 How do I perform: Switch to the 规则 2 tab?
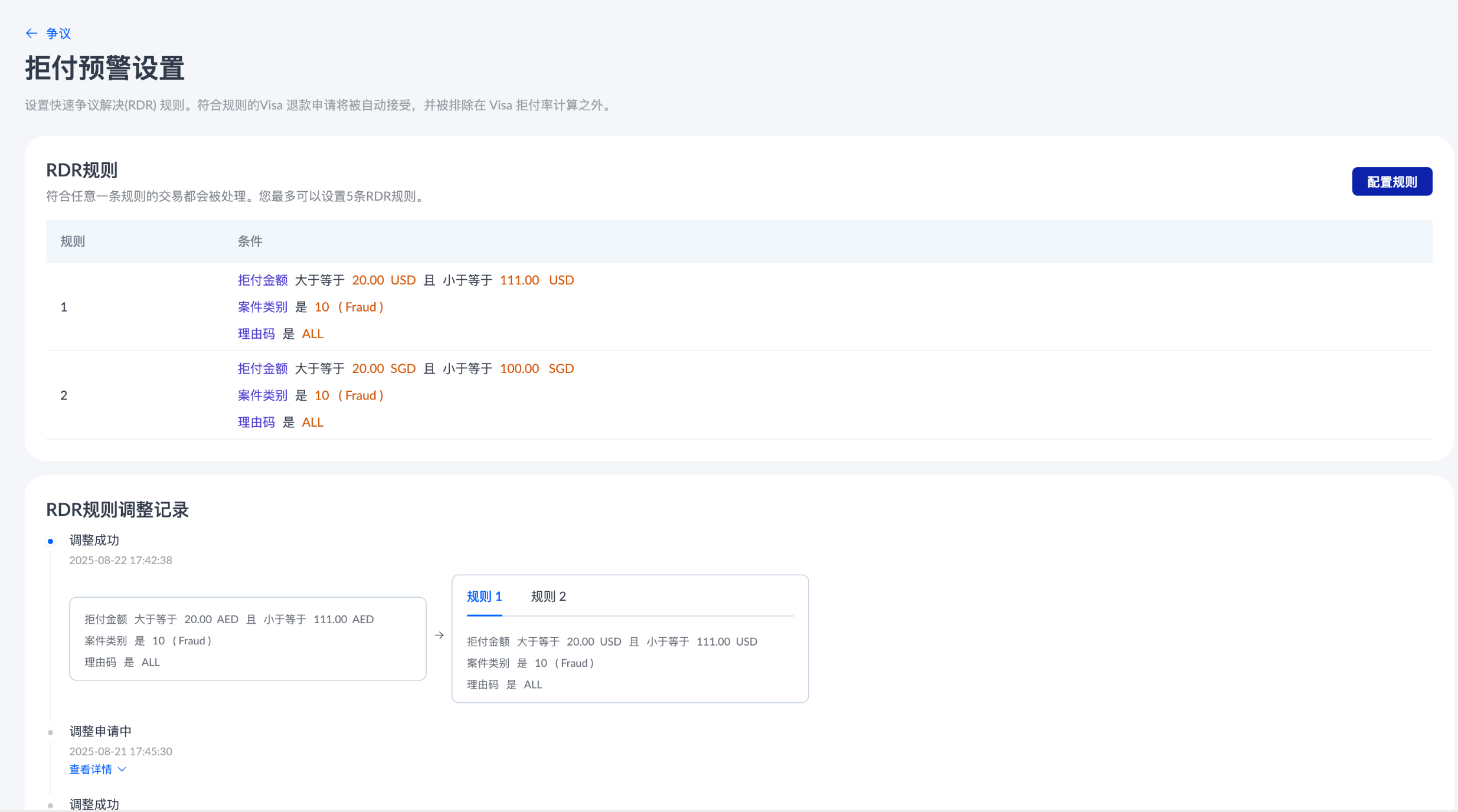tap(548, 597)
